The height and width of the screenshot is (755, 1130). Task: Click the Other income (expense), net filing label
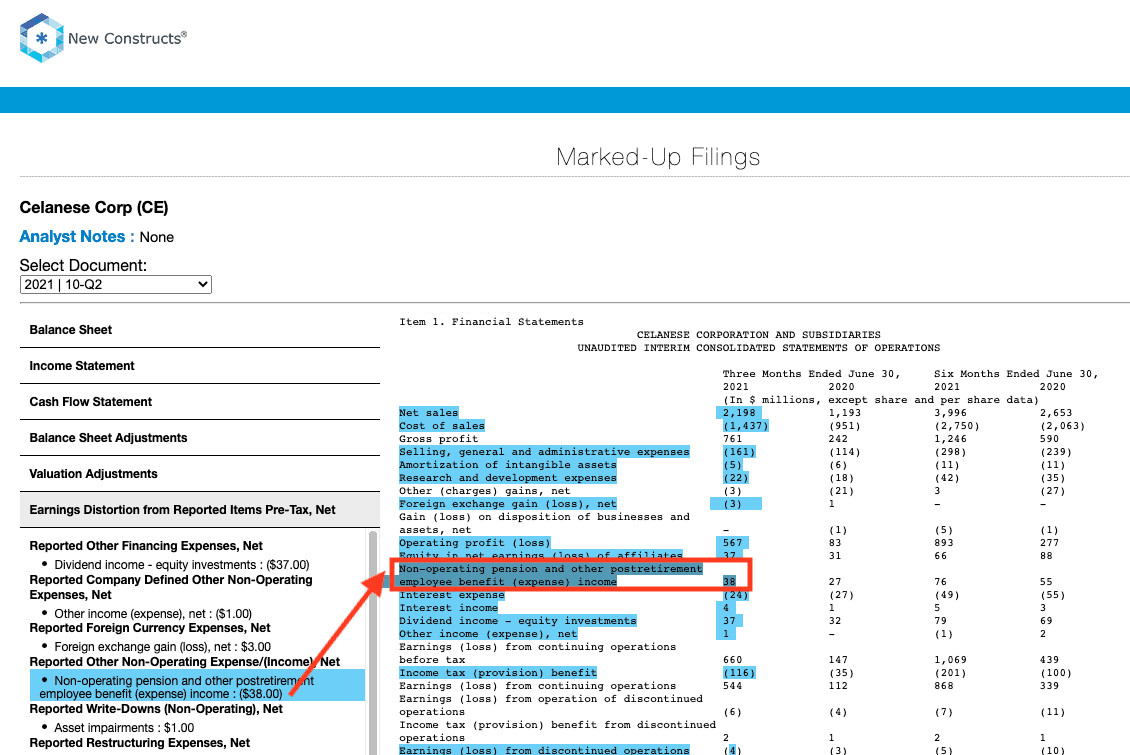tap(488, 634)
